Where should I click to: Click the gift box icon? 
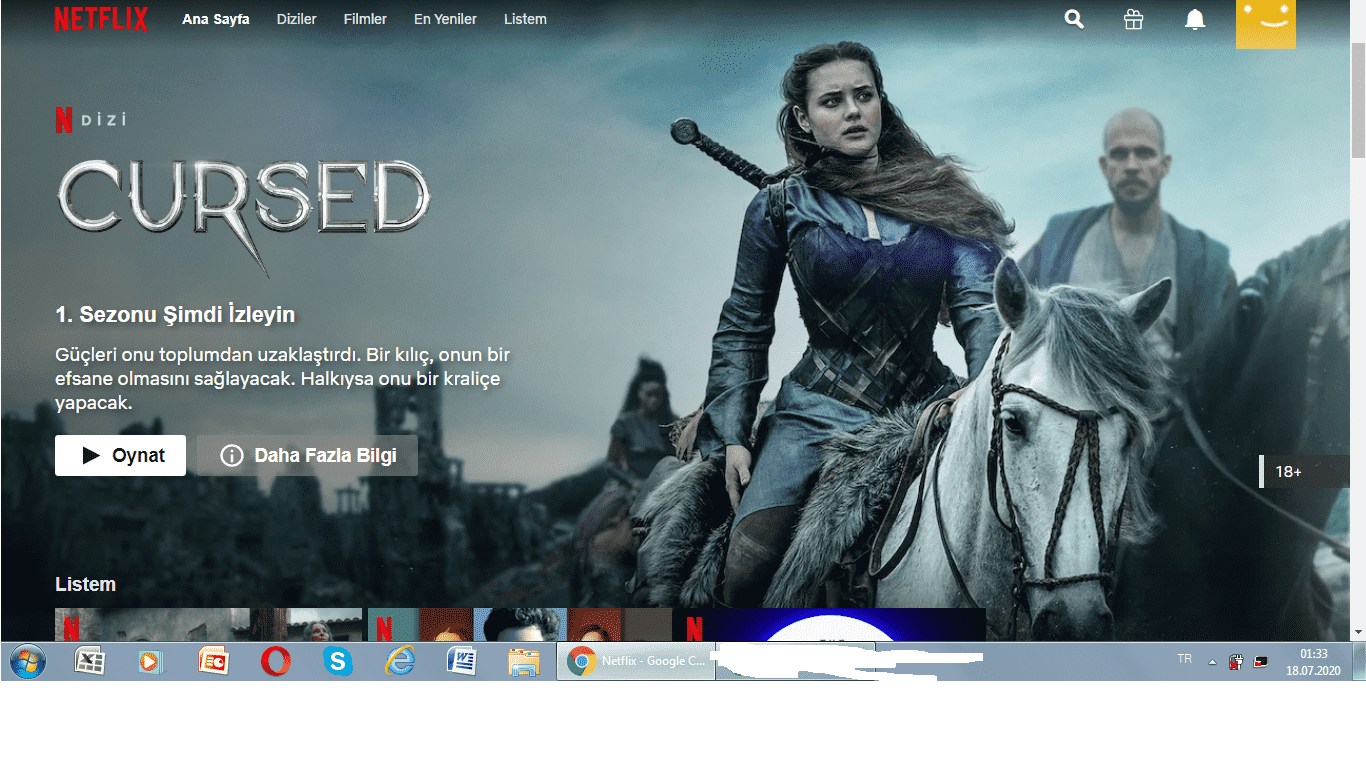pyautogui.click(x=1133, y=19)
